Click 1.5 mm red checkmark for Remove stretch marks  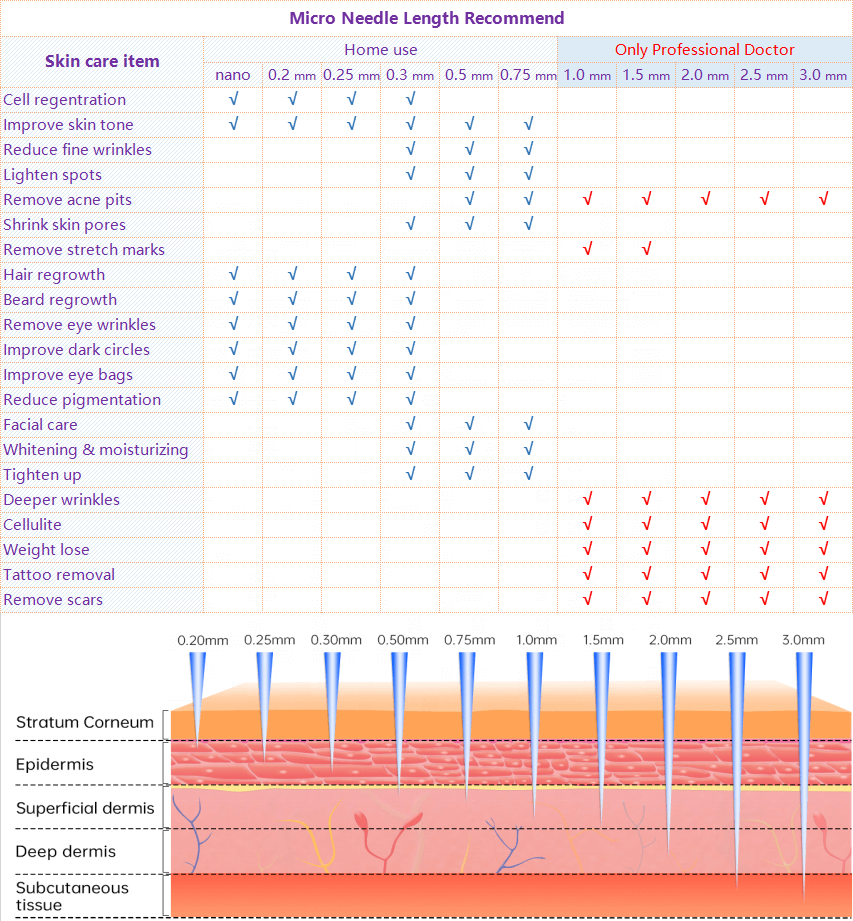(x=646, y=249)
